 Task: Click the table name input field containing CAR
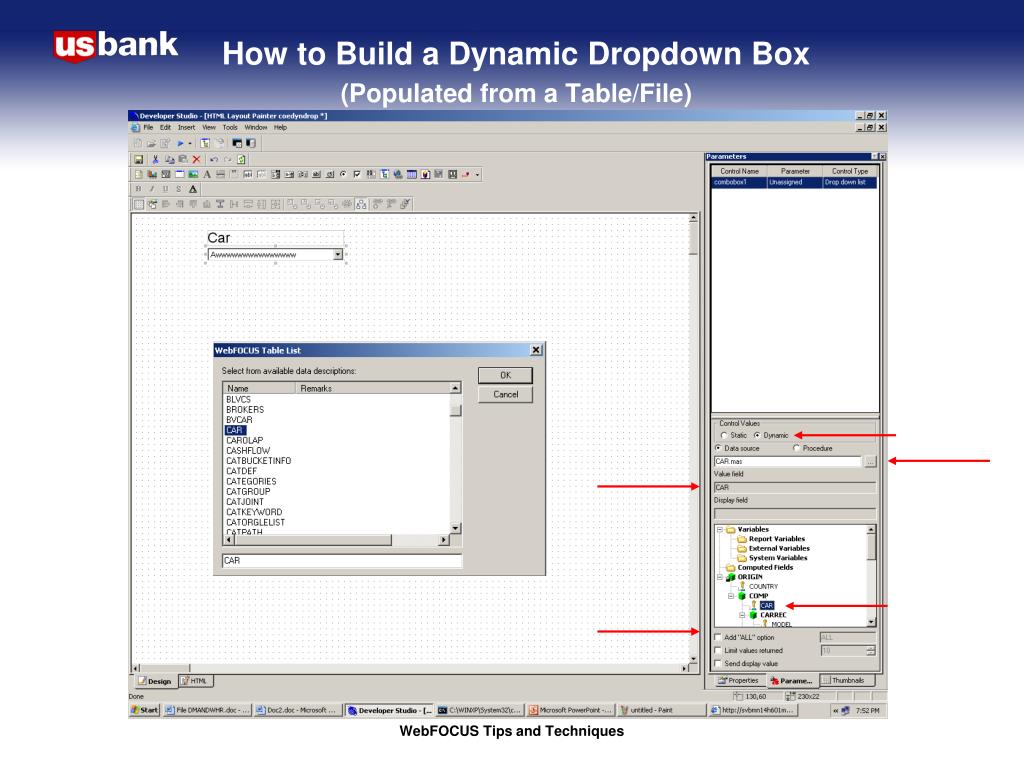[342, 560]
